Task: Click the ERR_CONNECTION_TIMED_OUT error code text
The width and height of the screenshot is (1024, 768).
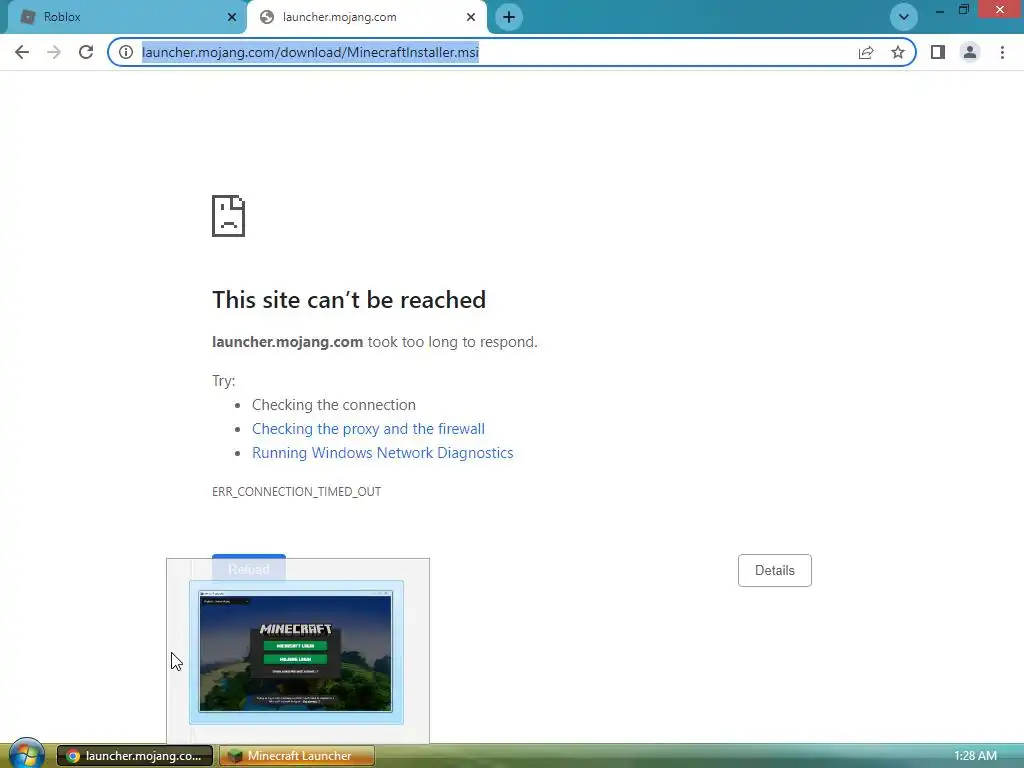Action: pos(296,492)
